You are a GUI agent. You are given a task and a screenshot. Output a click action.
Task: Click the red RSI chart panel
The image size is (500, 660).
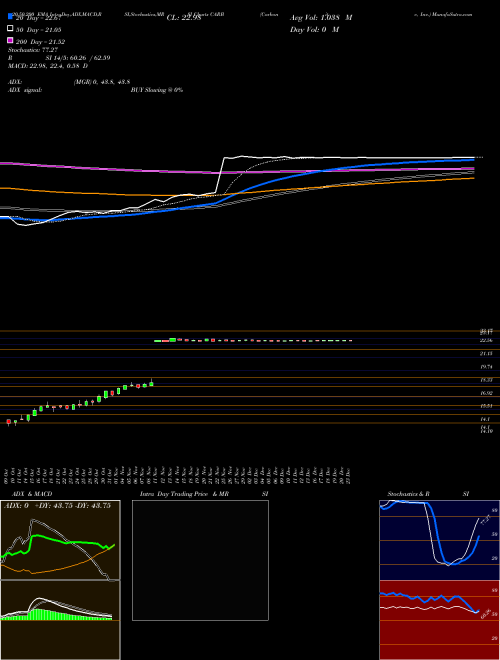(x=439, y=620)
